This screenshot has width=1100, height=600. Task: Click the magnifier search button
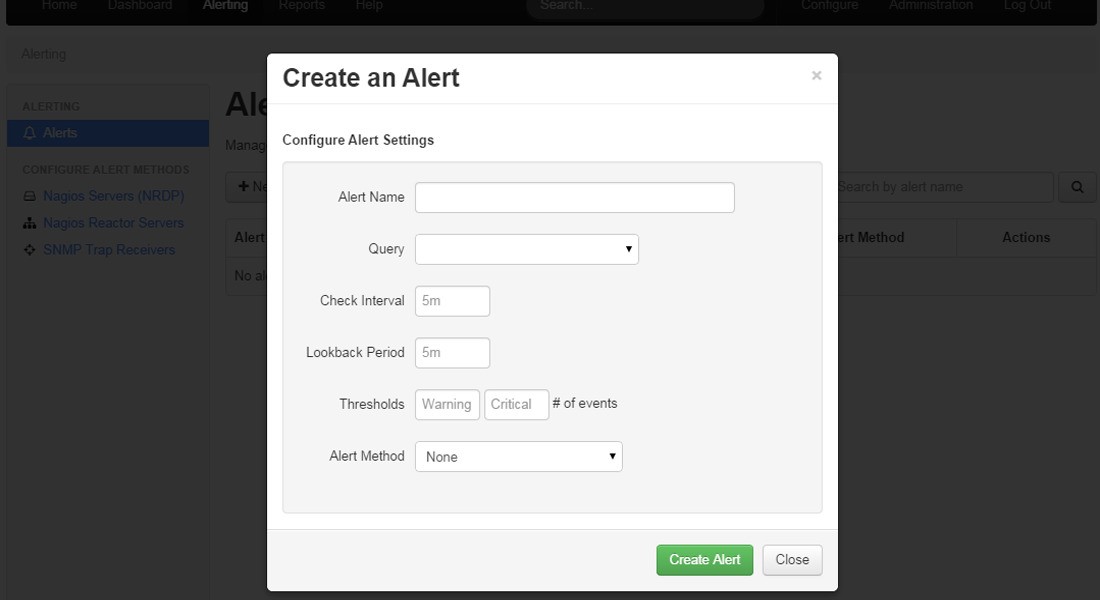click(1077, 187)
